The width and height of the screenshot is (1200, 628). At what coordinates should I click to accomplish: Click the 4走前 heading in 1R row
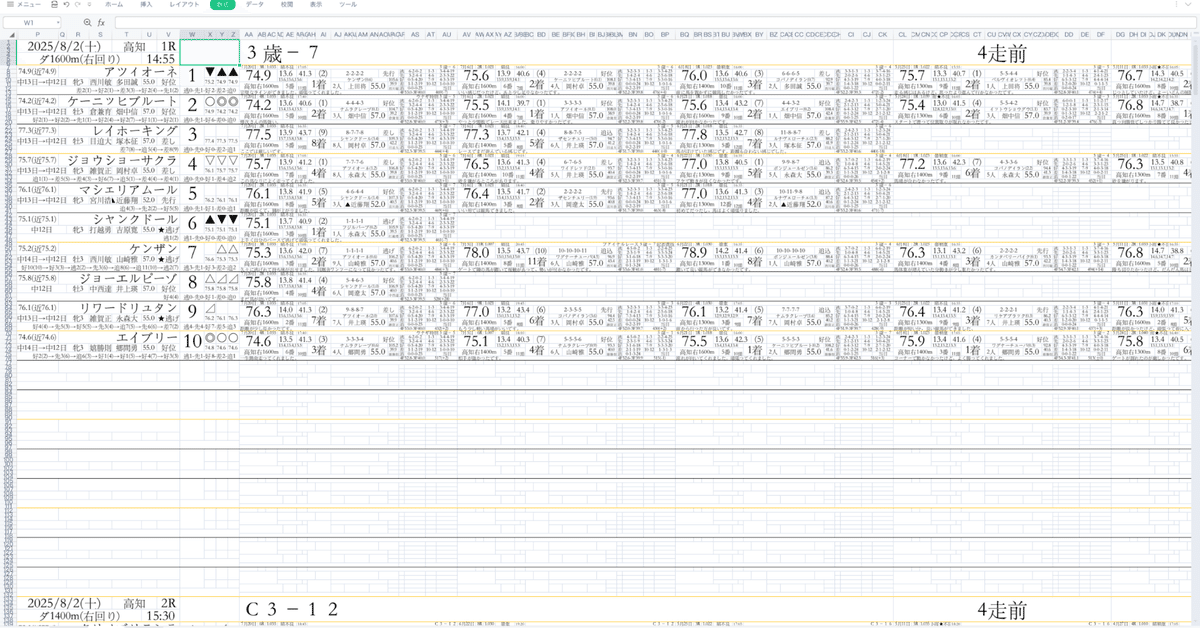click(x=1002, y=52)
